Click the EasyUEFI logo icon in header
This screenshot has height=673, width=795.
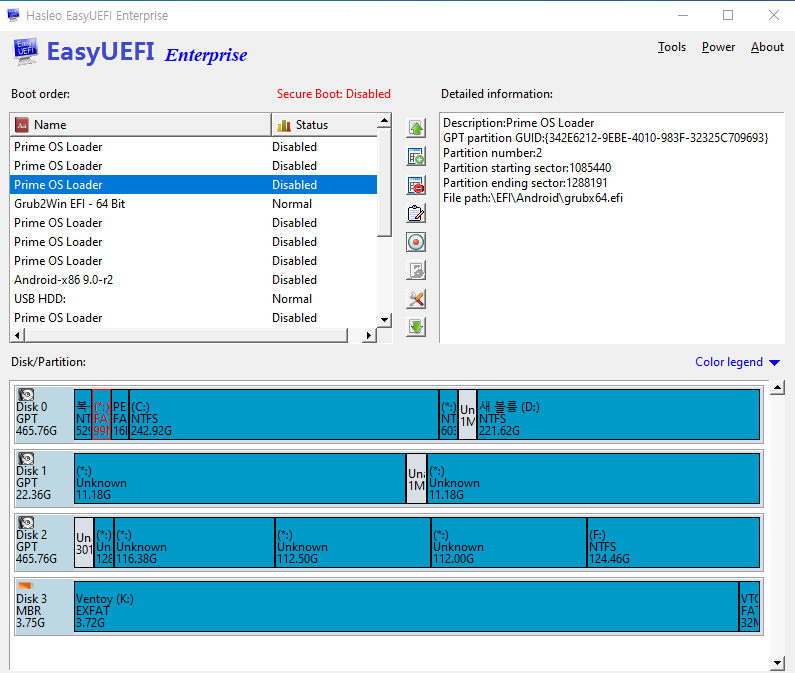(x=25, y=51)
